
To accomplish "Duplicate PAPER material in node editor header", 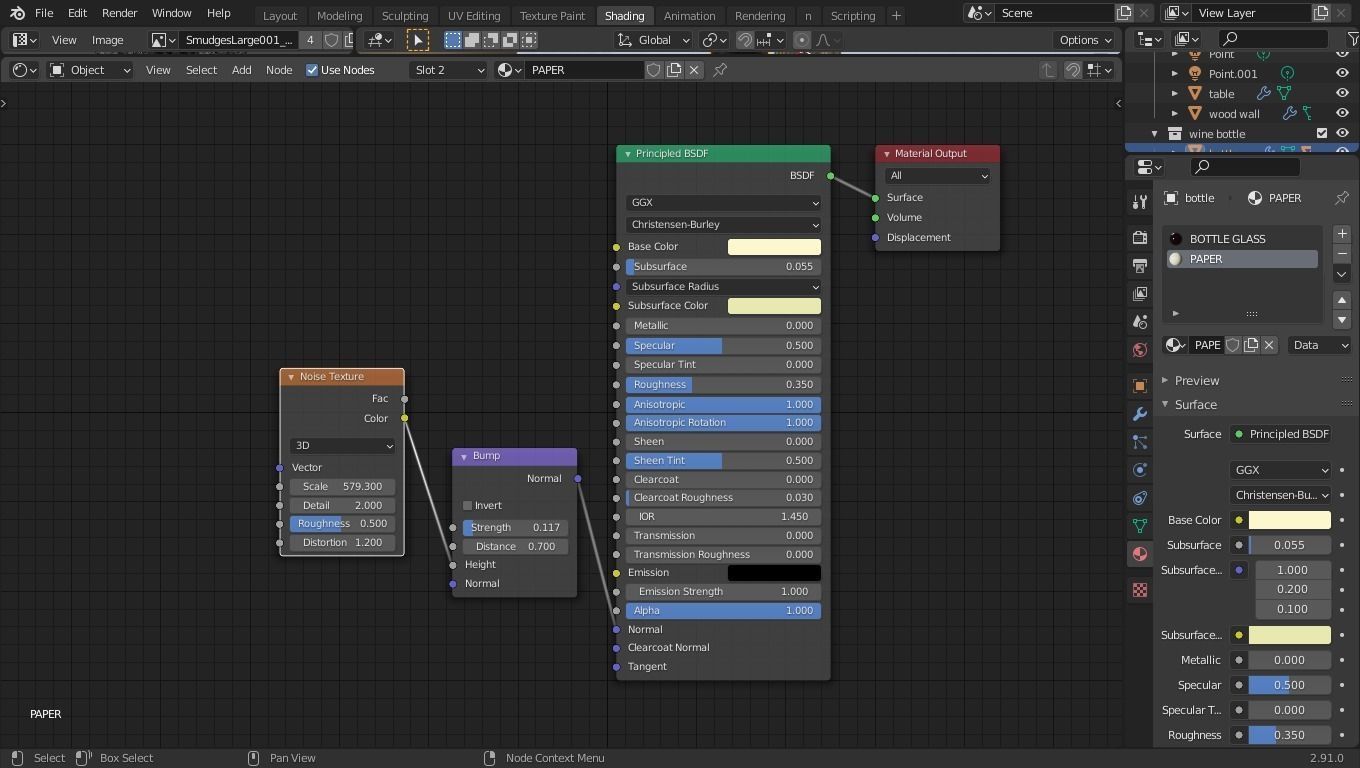I will (674, 70).
